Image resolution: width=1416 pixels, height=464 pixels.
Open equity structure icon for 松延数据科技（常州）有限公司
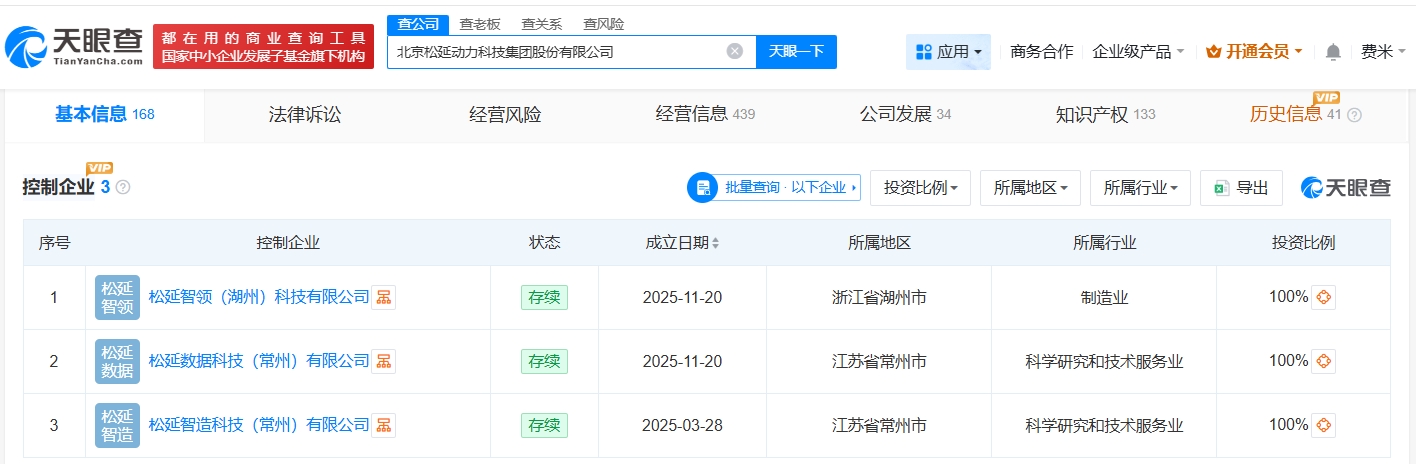383,361
